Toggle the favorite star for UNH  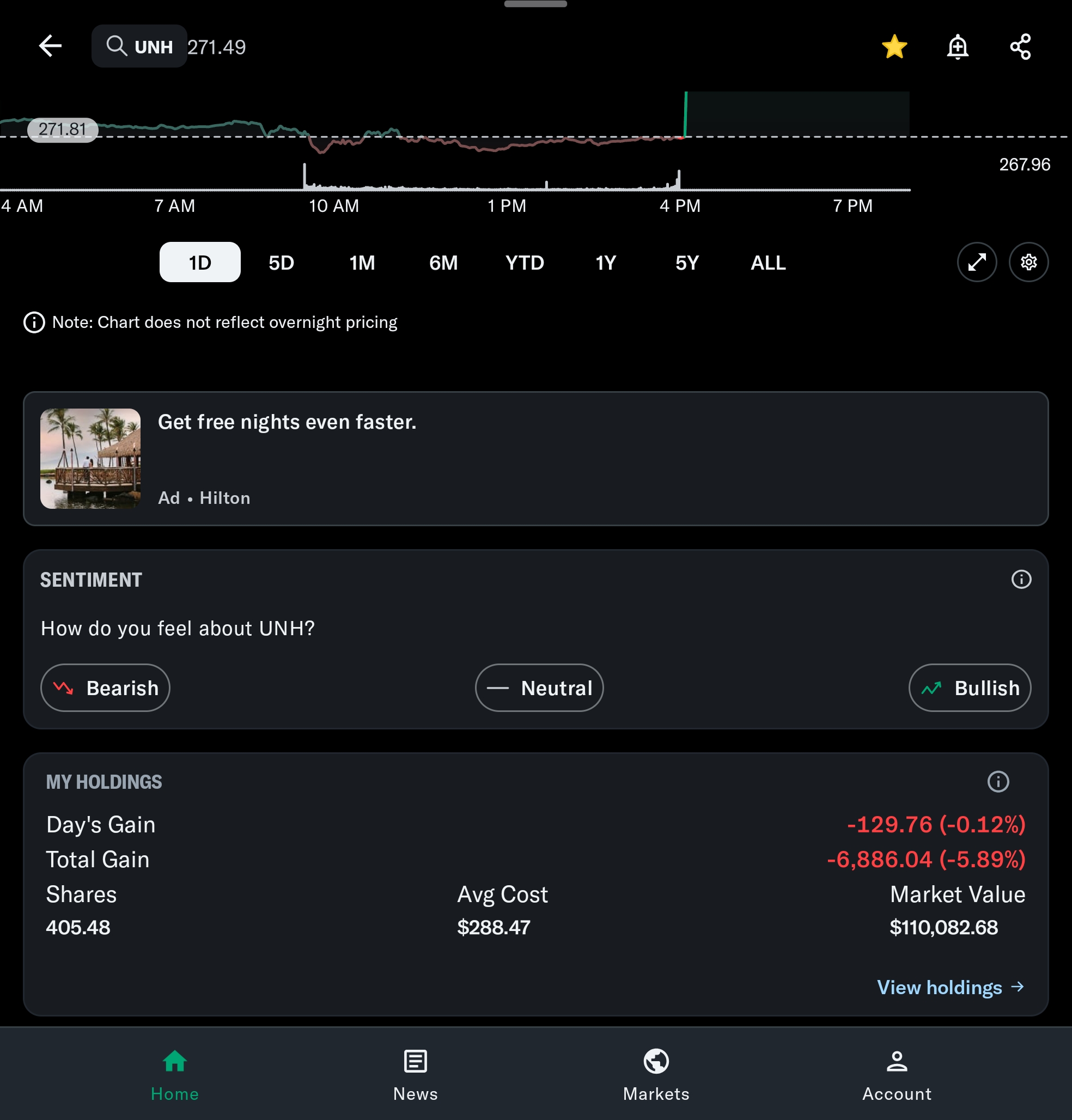click(894, 47)
